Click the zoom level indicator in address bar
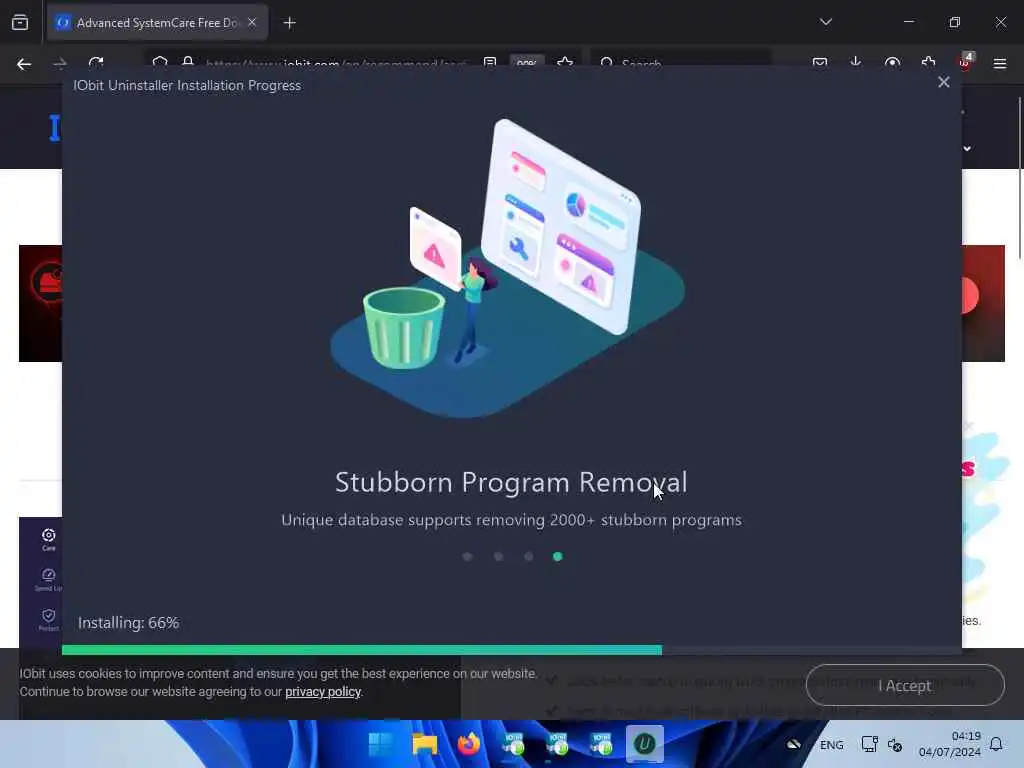This screenshot has height=768, width=1024. (x=526, y=63)
